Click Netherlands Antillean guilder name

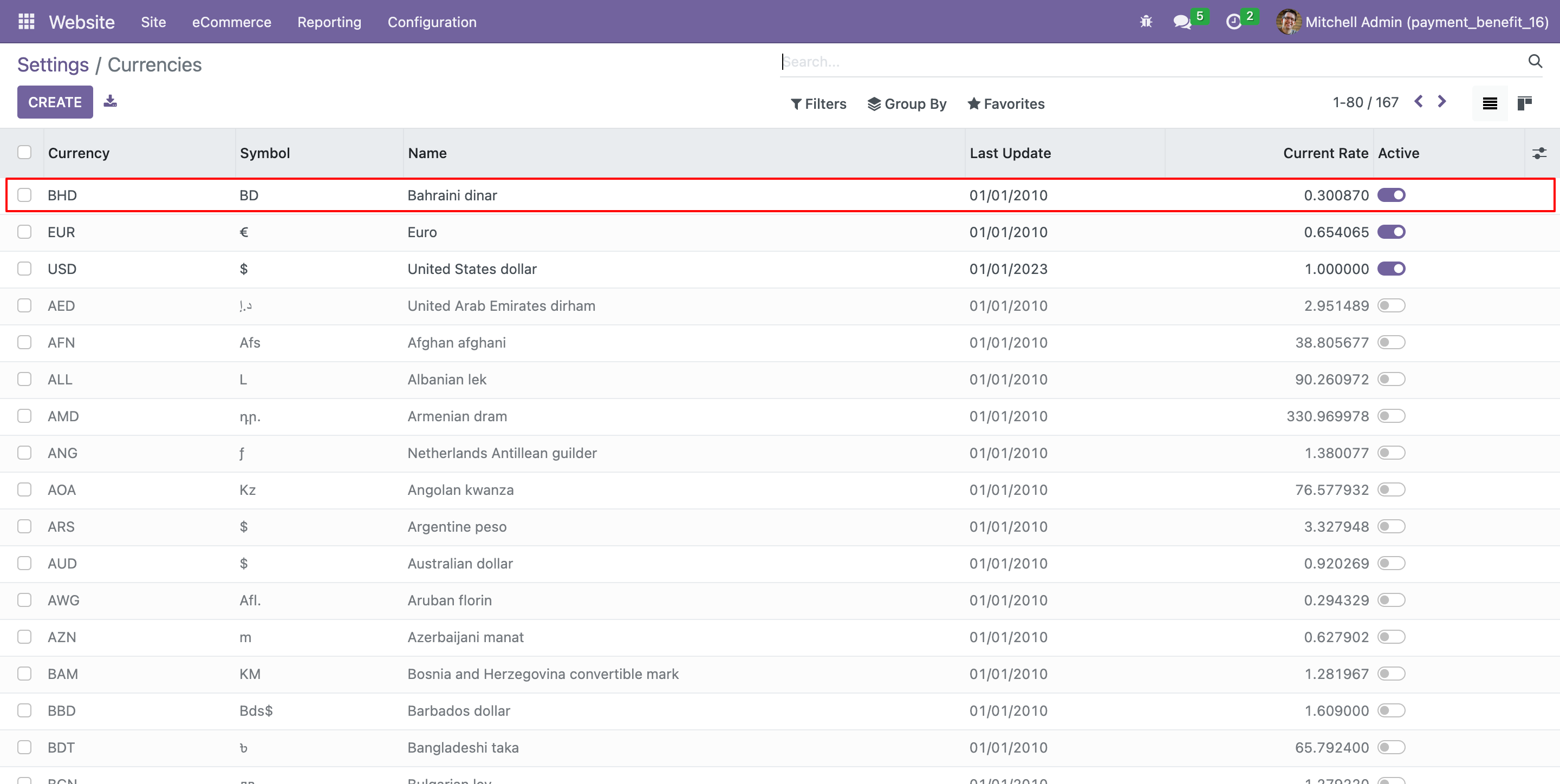(x=502, y=453)
